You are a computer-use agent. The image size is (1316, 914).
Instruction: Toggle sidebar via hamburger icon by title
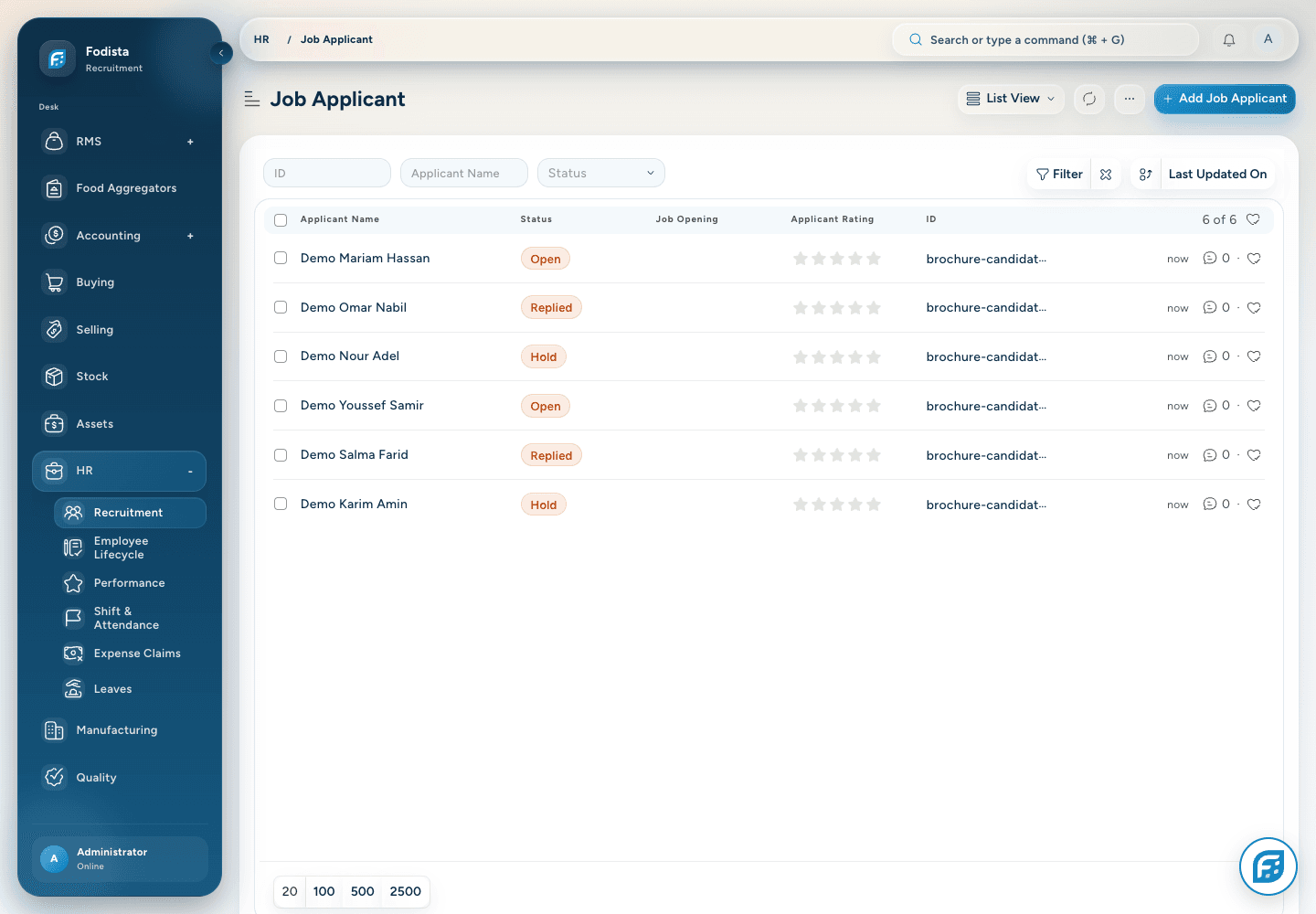pyautogui.click(x=252, y=99)
